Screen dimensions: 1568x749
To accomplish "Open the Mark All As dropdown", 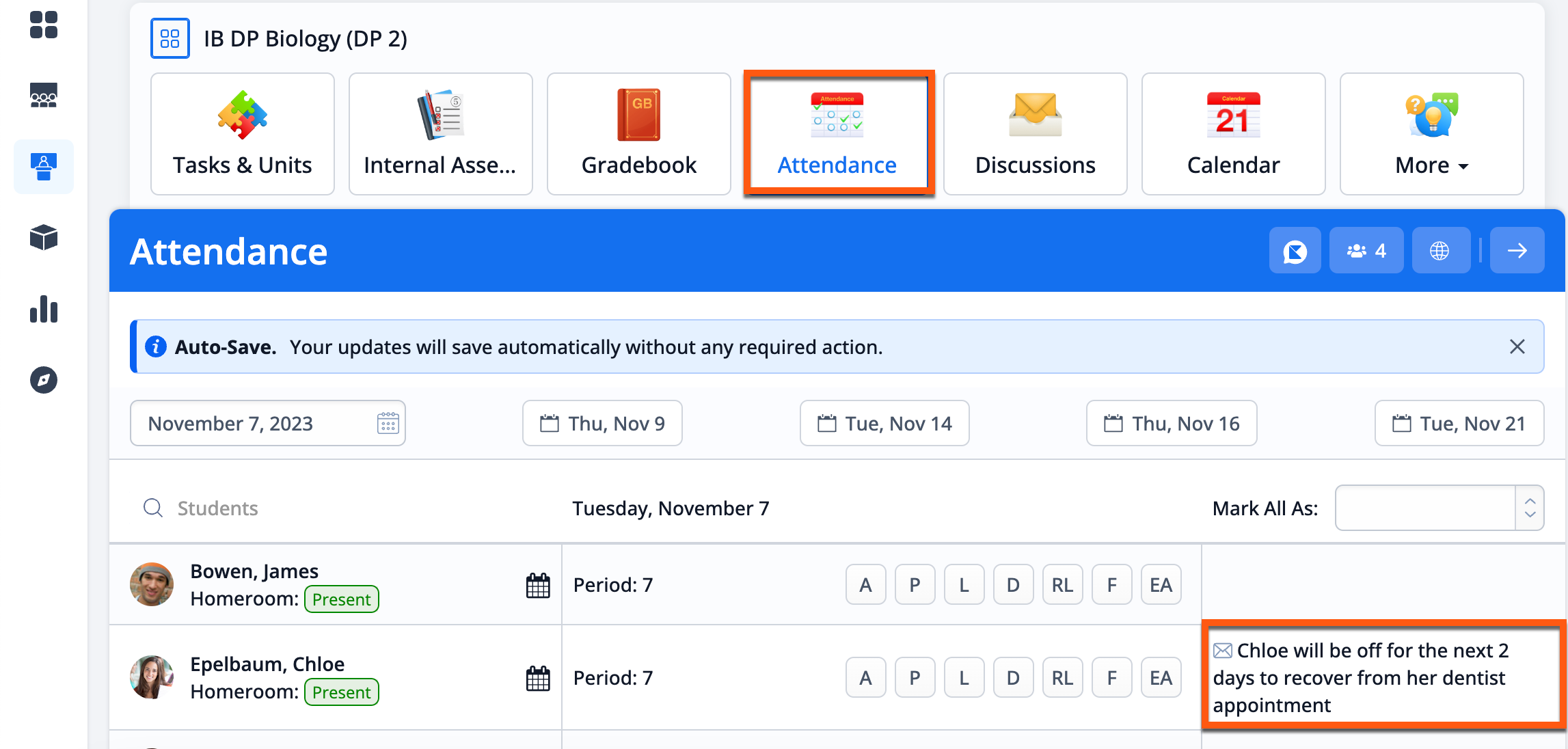I will pos(1439,508).
